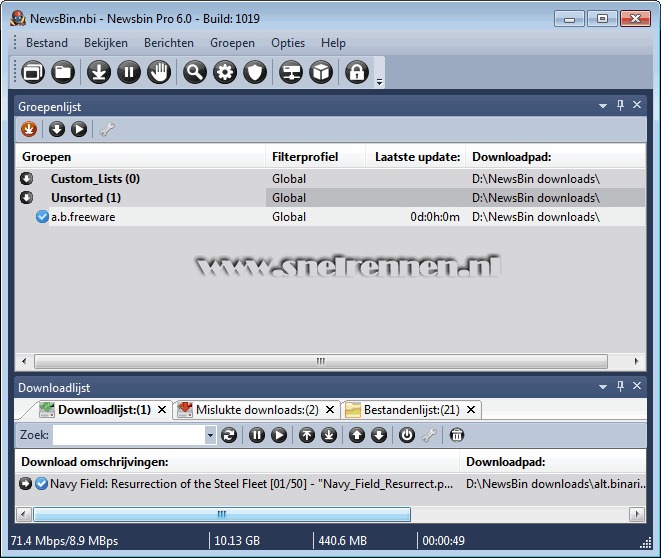This screenshot has width=661, height=558.
Task: Click the Download omschrijvingen column header
Action: click(237, 462)
